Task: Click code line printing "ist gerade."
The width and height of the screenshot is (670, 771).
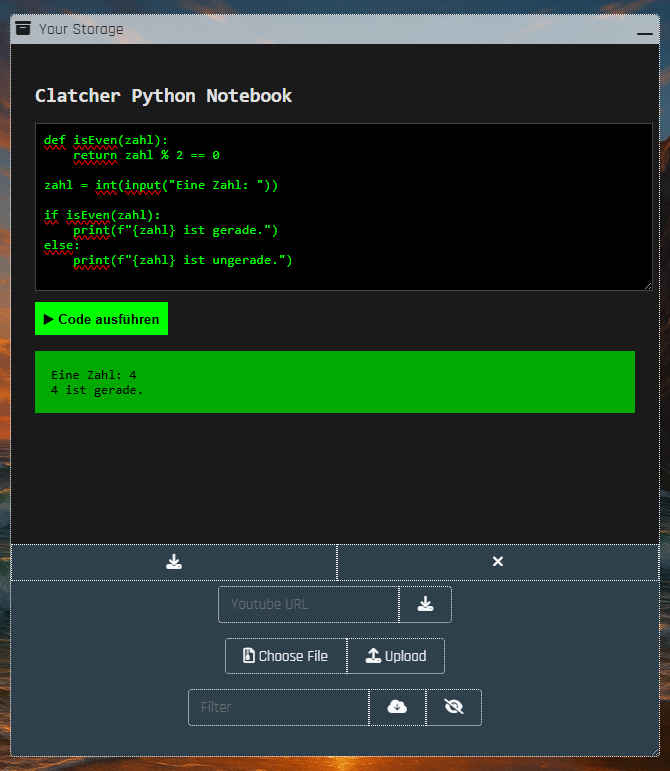Action: [x=175, y=230]
